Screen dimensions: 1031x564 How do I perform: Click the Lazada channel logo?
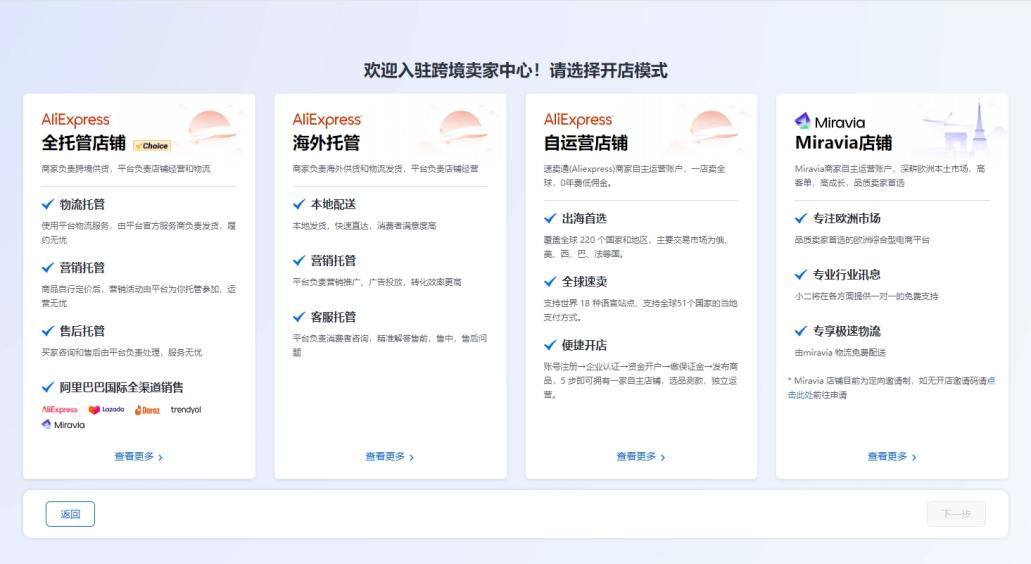(106, 410)
